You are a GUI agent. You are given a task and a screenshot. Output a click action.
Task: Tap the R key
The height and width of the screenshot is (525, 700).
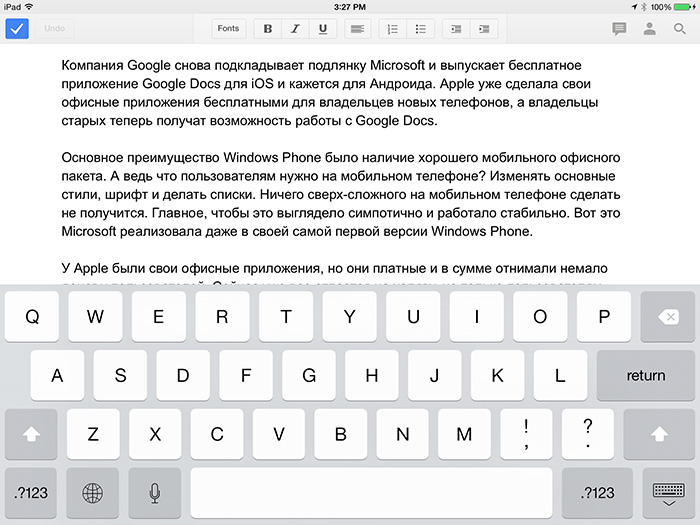click(222, 317)
